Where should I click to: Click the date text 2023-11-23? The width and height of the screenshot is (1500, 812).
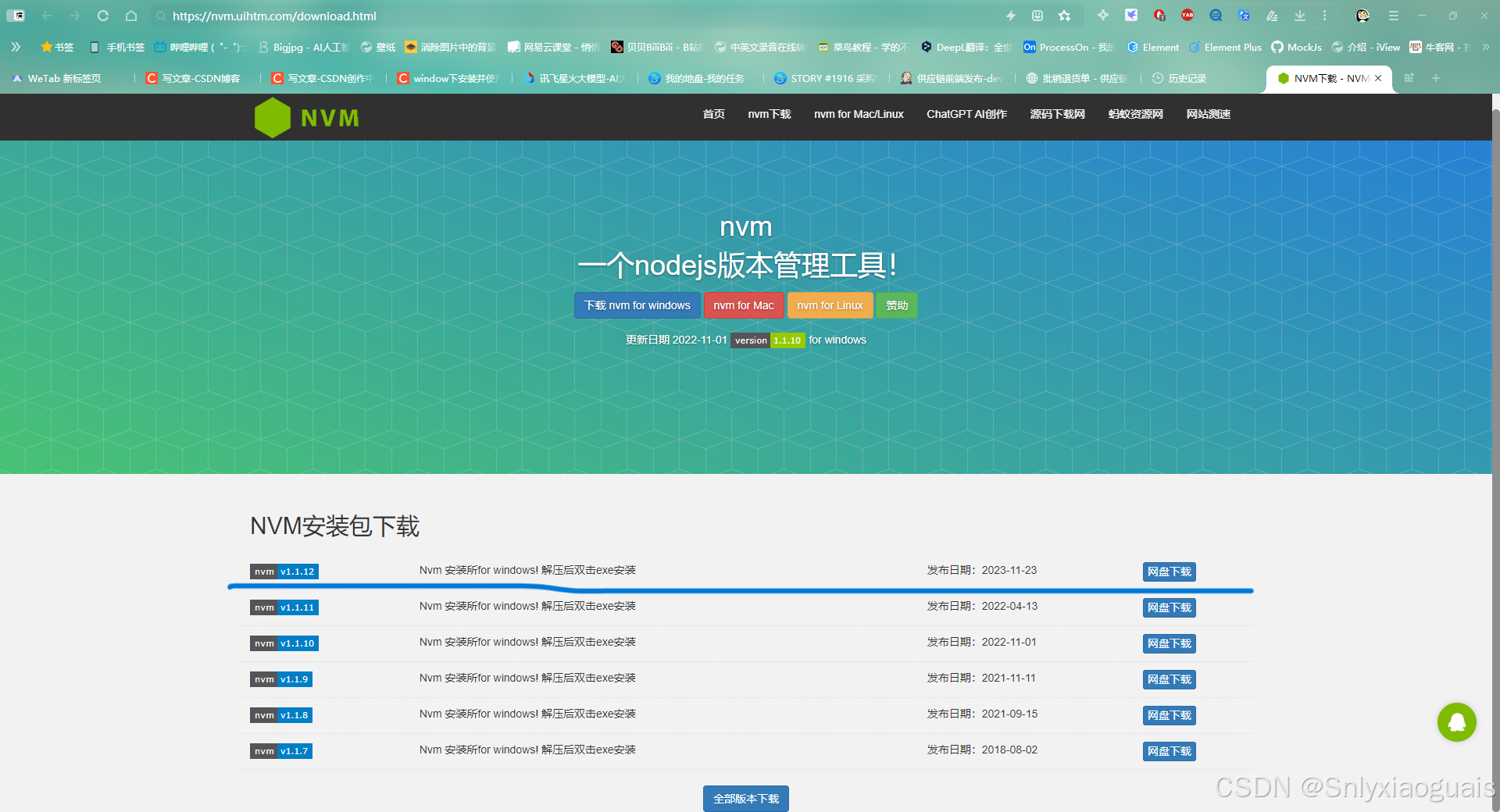[1009, 570]
